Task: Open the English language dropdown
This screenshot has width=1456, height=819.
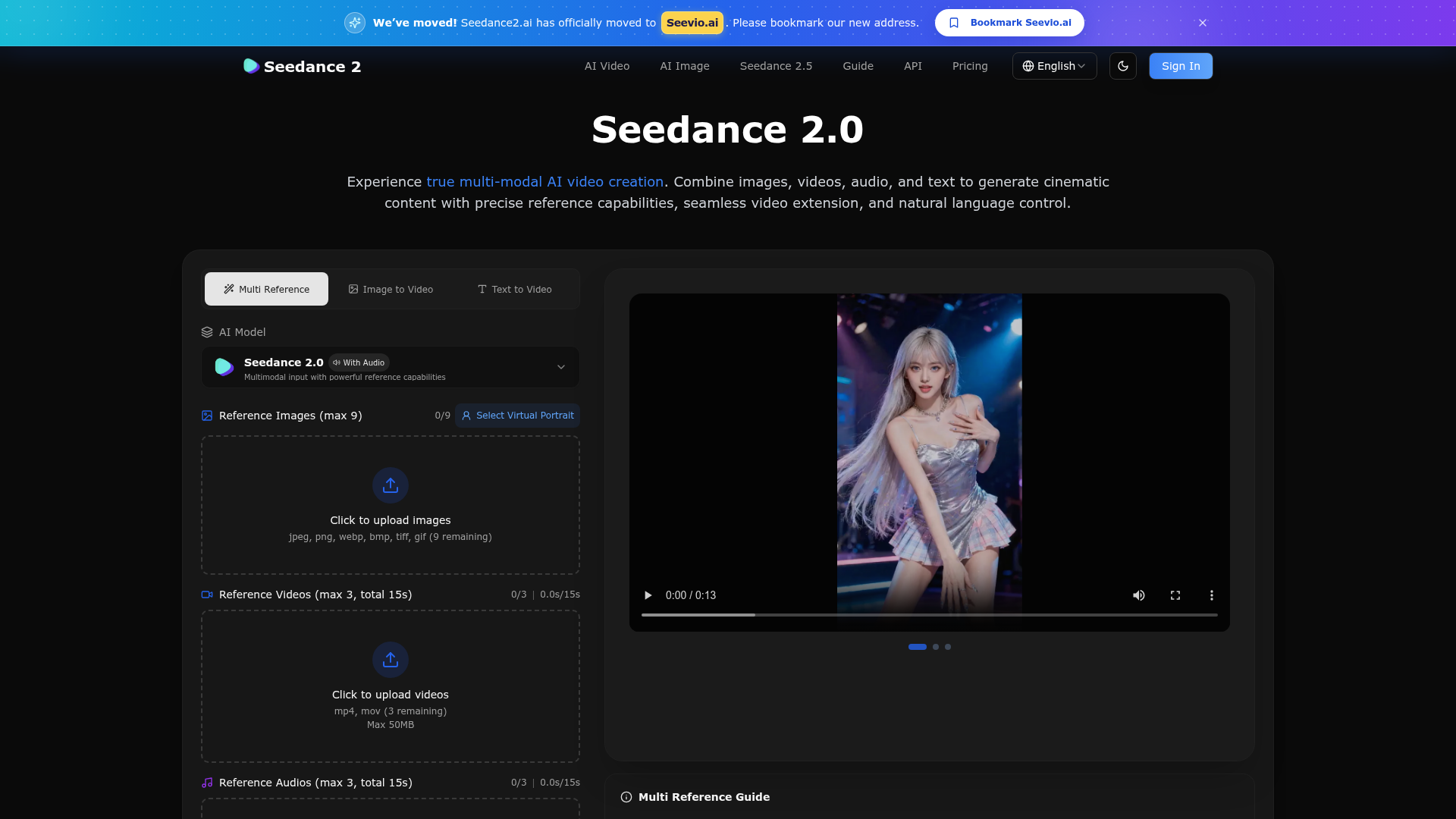Action: tap(1054, 66)
